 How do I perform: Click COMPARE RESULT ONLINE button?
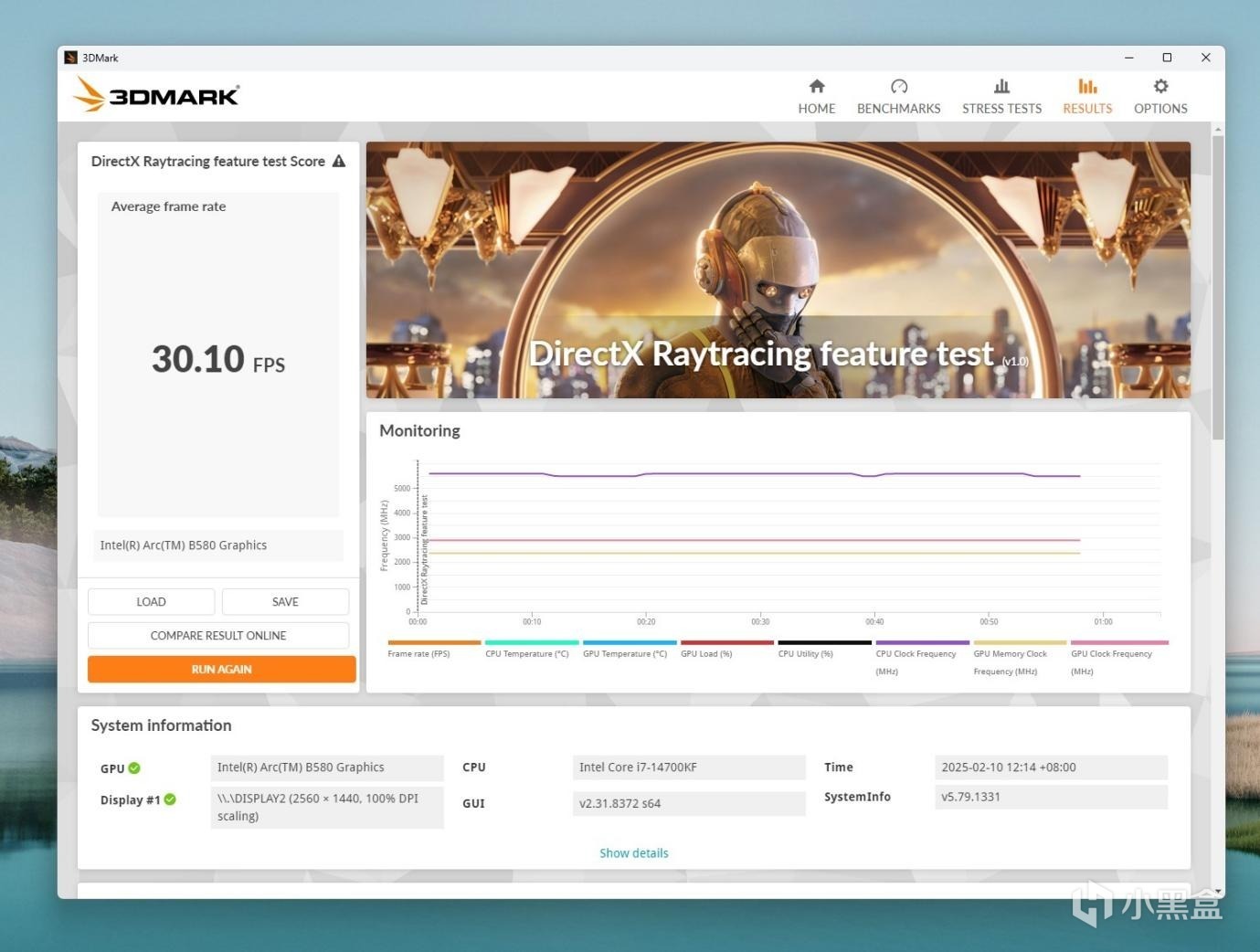[x=218, y=635]
